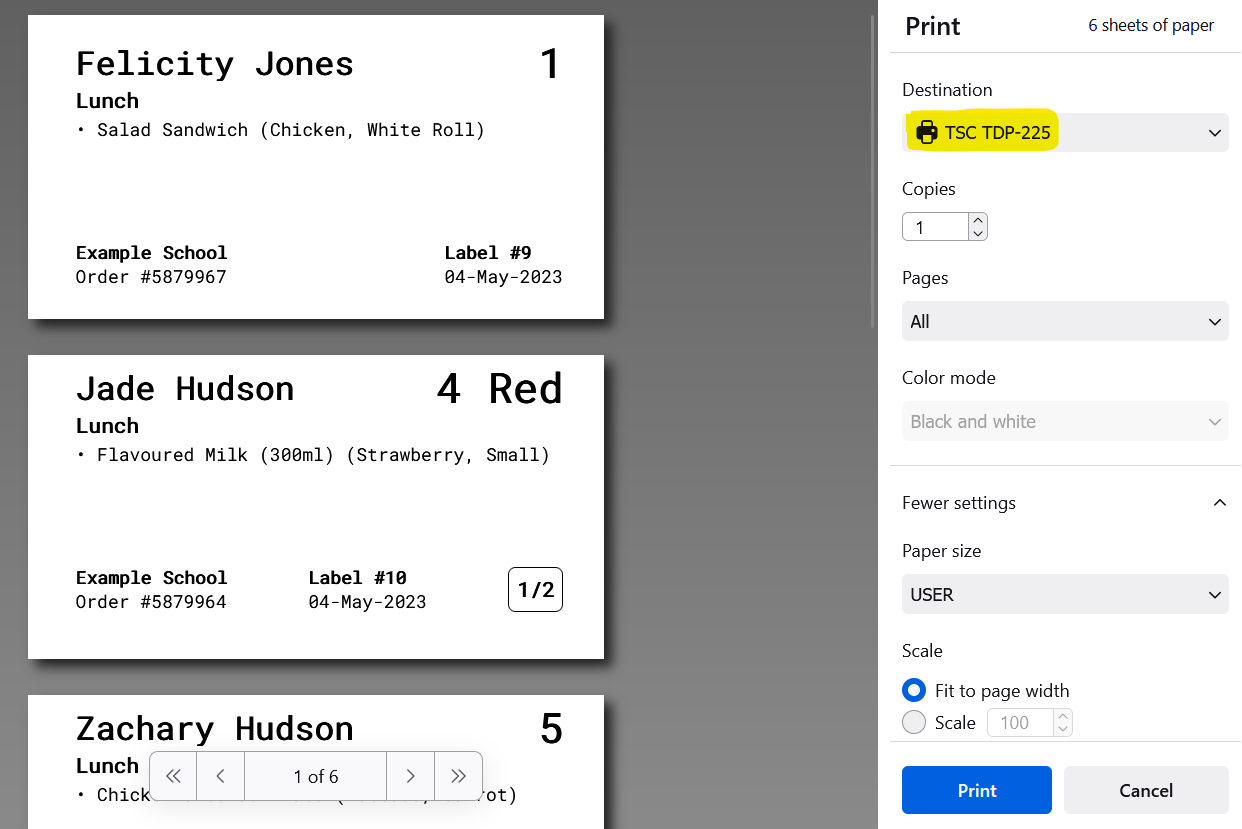Open the Paper size dropdown
Screen dimensions: 1242x829
(x=1065, y=595)
